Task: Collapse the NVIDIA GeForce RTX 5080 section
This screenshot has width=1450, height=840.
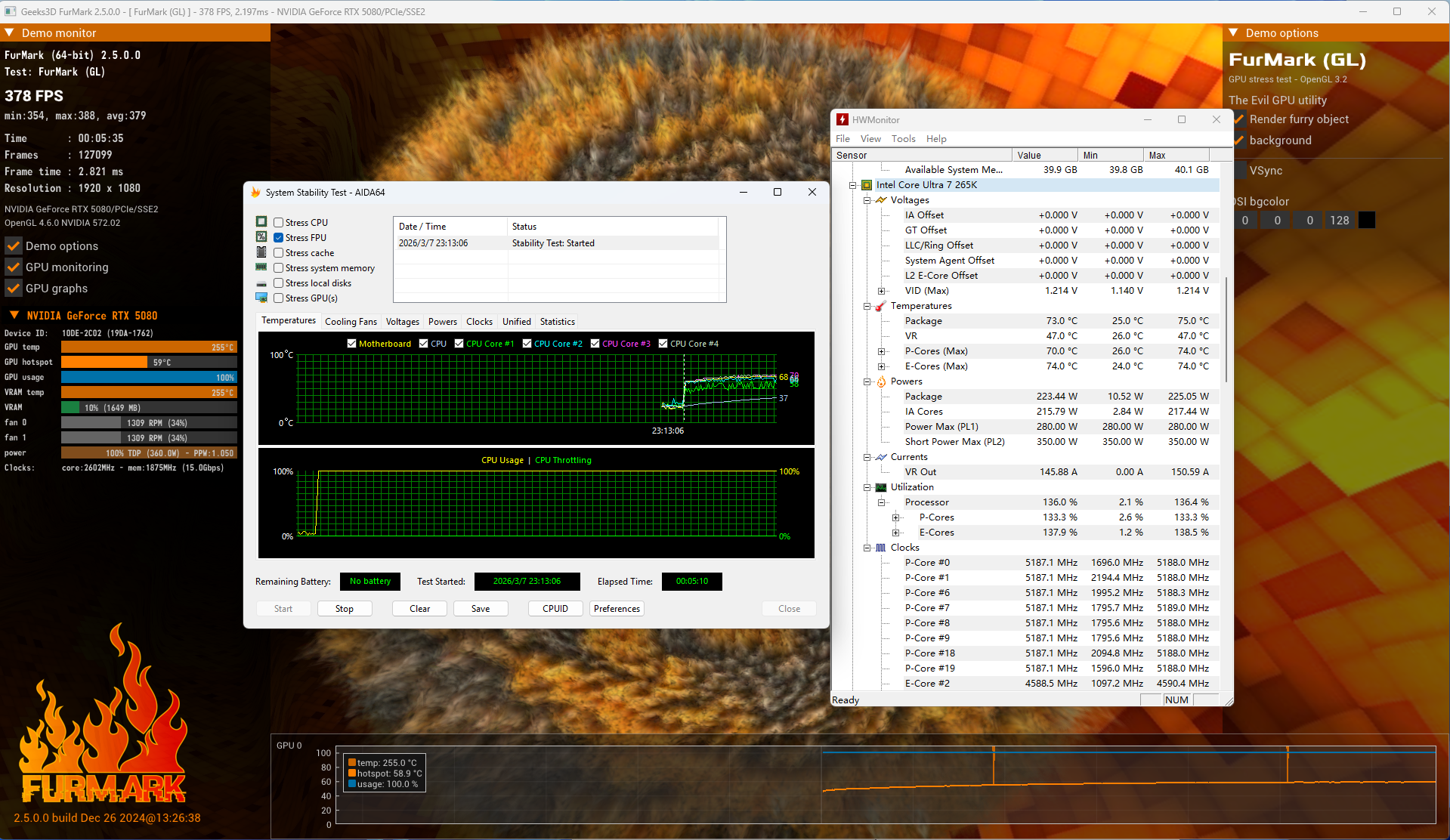Action: click(14, 316)
